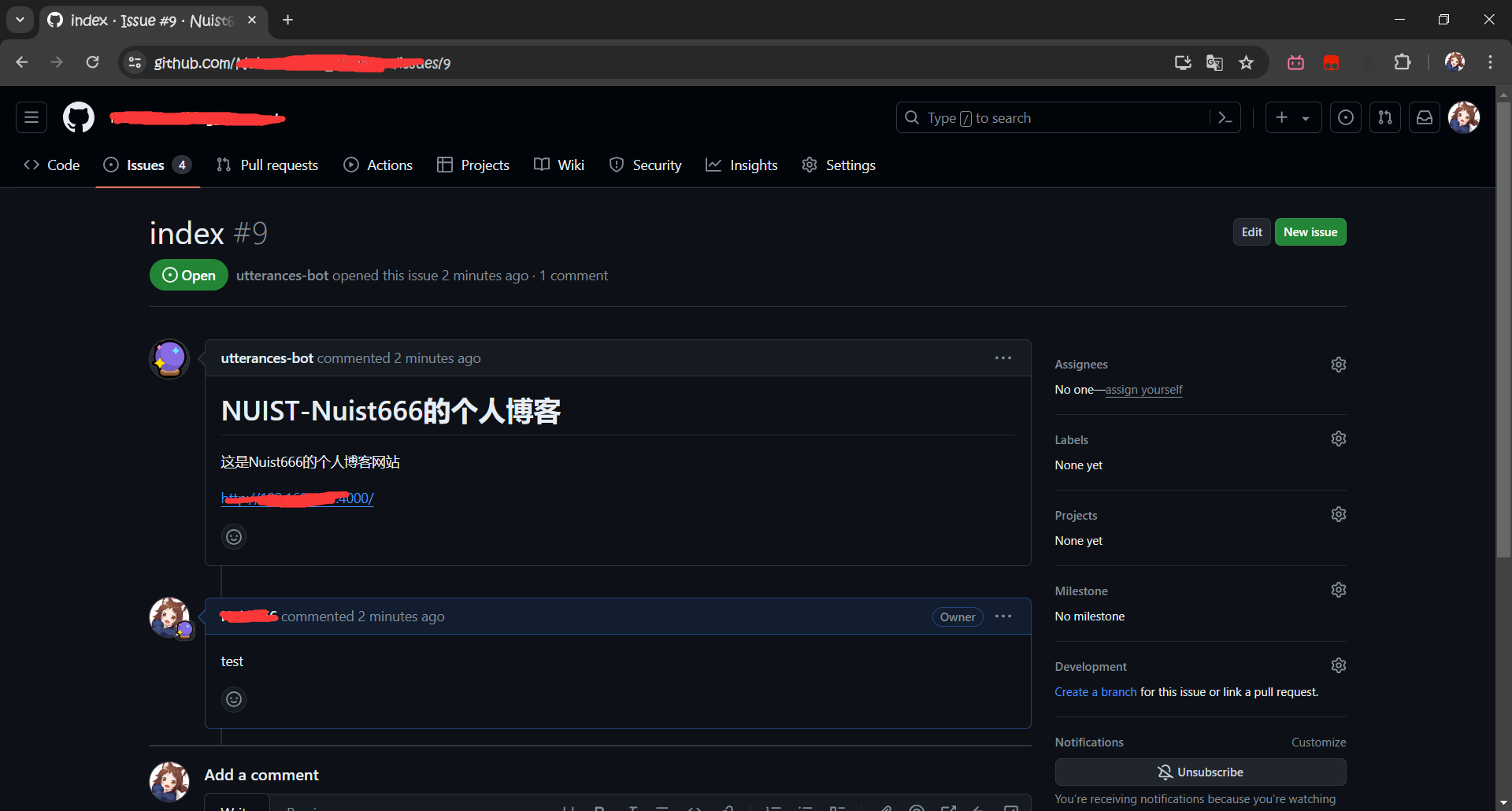Open the Labels gear selector
Image resolution: width=1512 pixels, height=811 pixels.
[1338, 439]
